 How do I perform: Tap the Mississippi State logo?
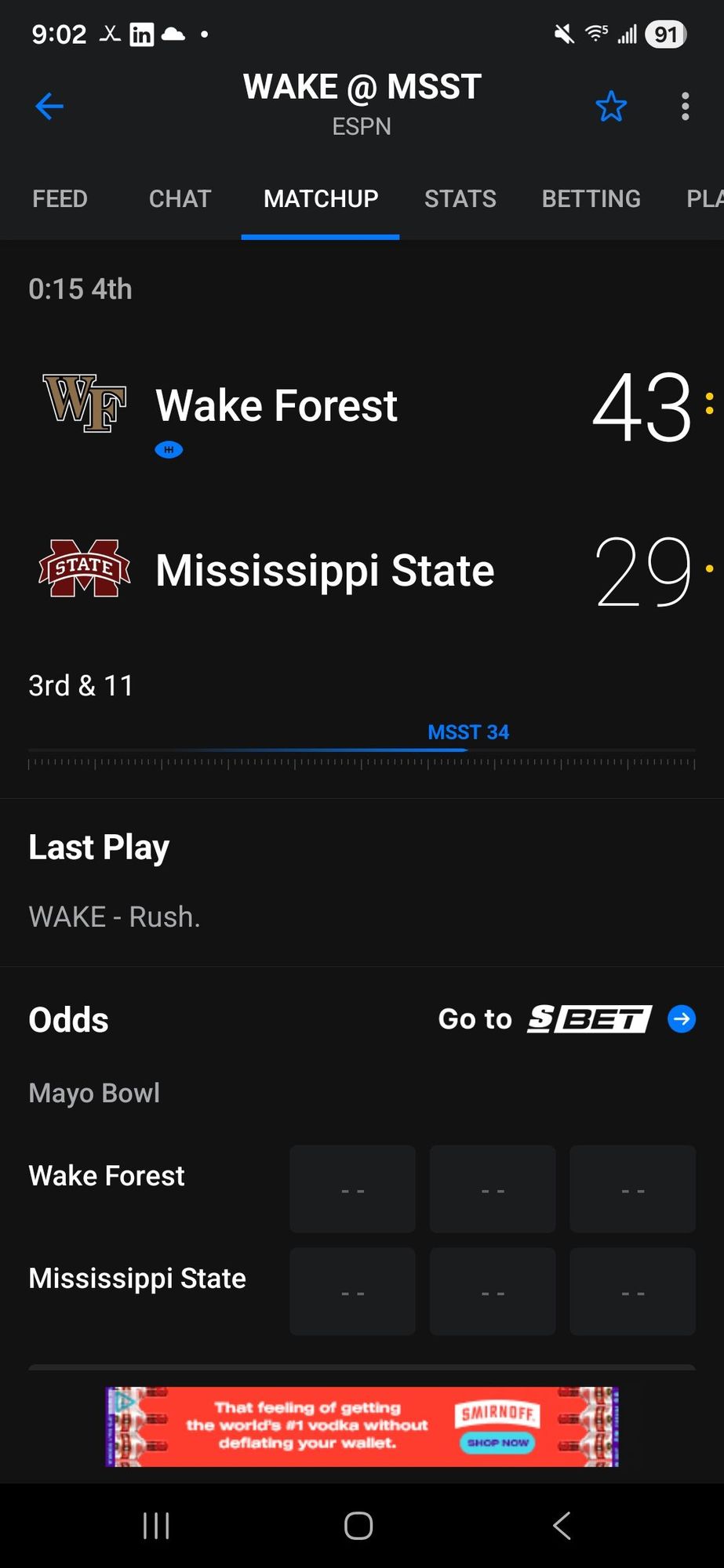coord(85,568)
